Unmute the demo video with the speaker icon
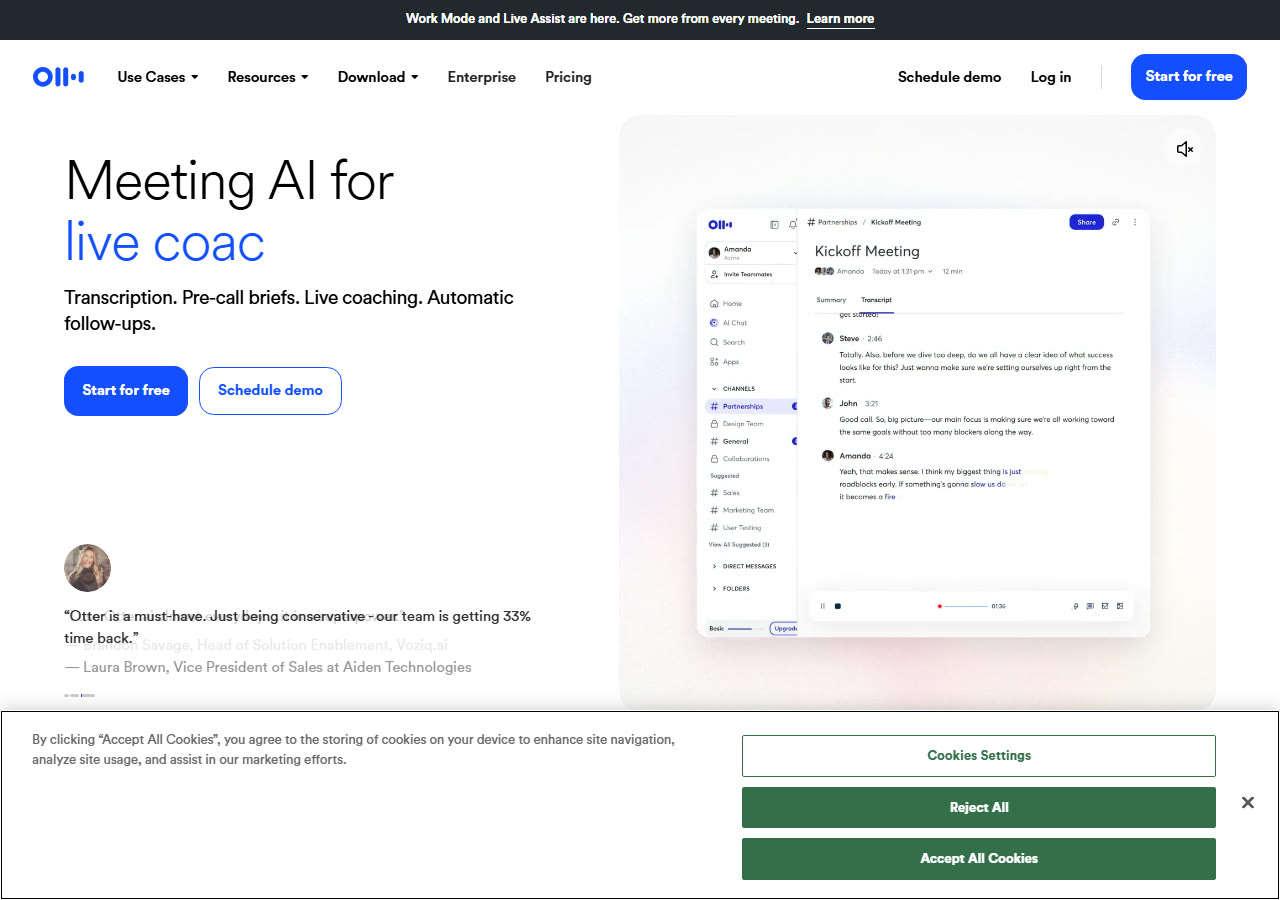Image resolution: width=1280 pixels, height=900 pixels. pyautogui.click(x=1185, y=149)
